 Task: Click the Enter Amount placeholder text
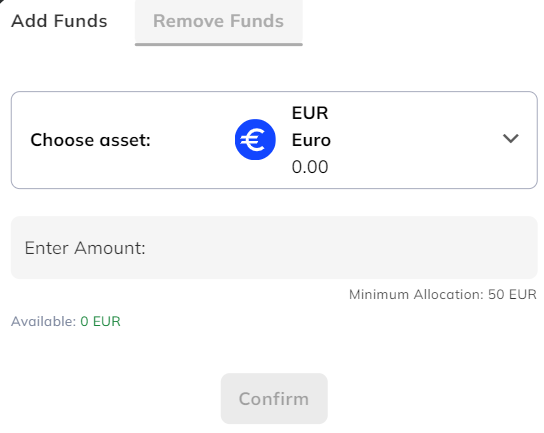click(x=85, y=248)
